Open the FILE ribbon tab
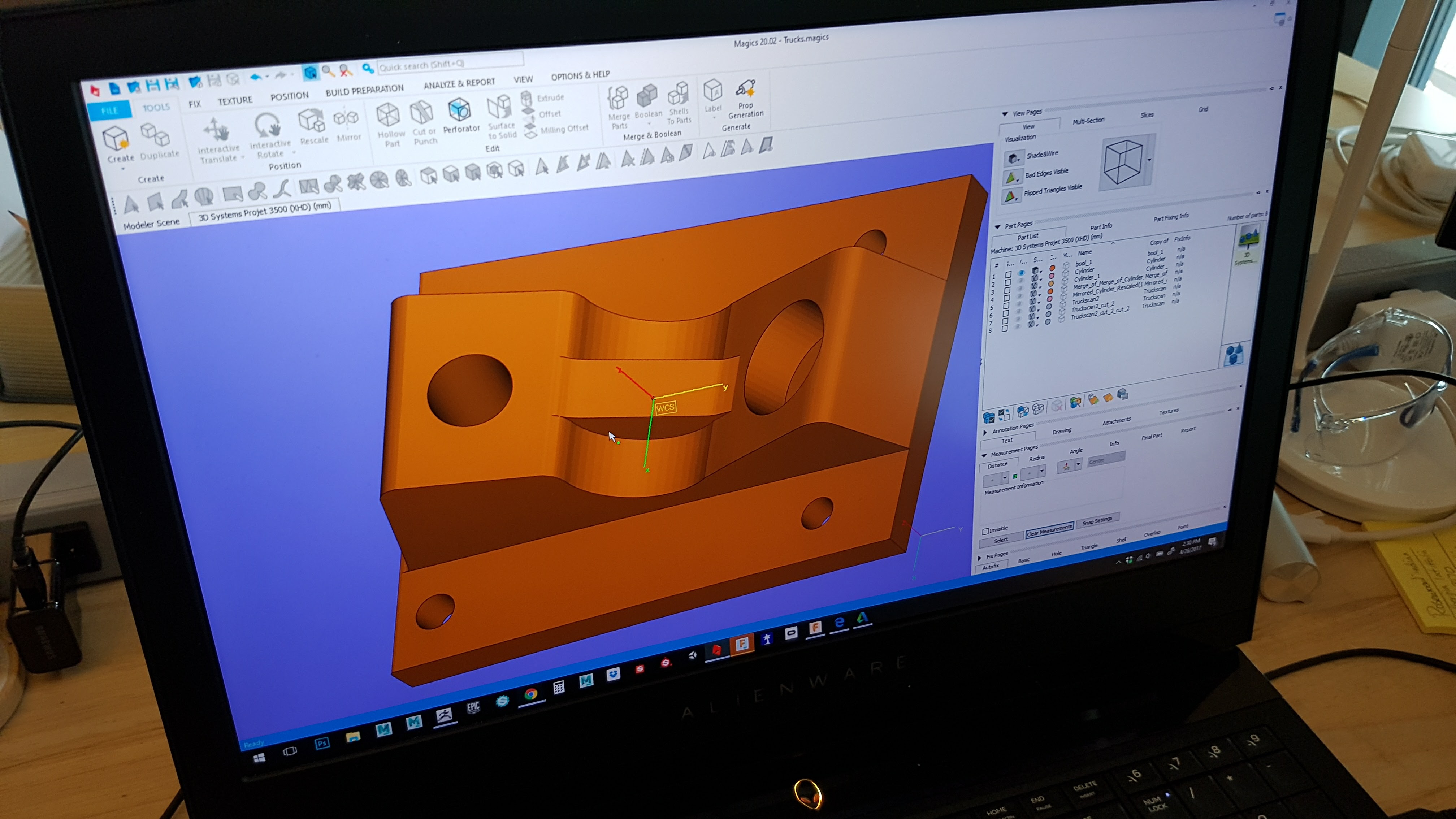The height and width of the screenshot is (819, 1456). click(110, 111)
